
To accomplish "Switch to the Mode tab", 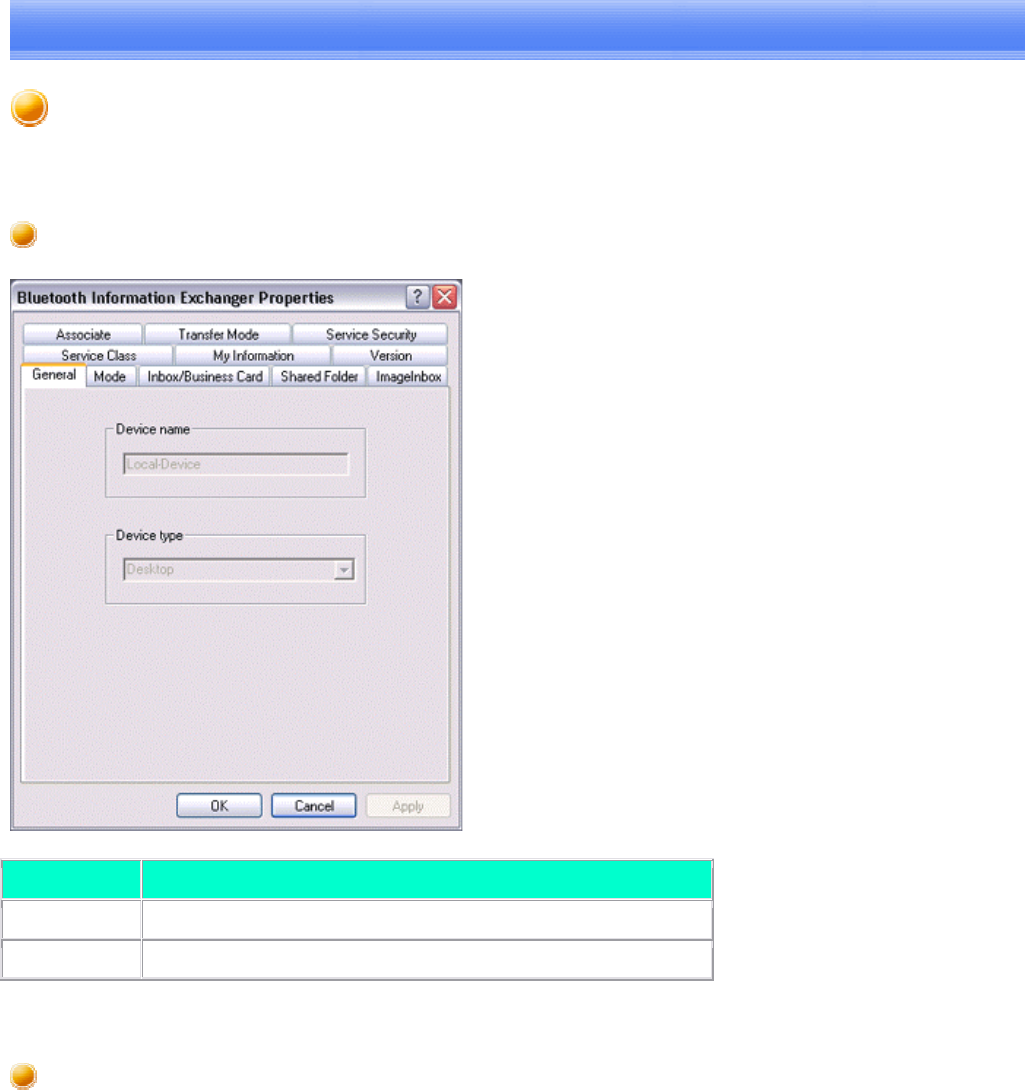I will click(110, 377).
